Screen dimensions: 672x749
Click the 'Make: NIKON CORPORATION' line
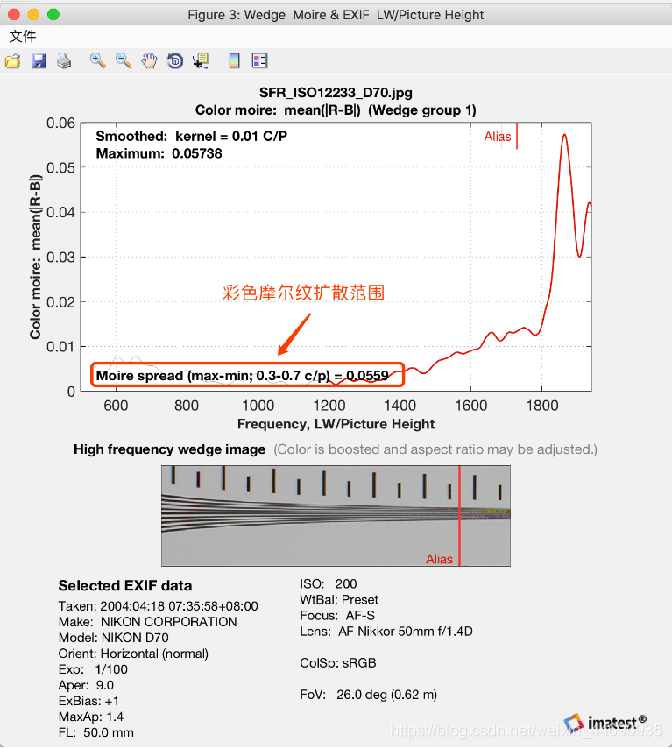tap(148, 622)
